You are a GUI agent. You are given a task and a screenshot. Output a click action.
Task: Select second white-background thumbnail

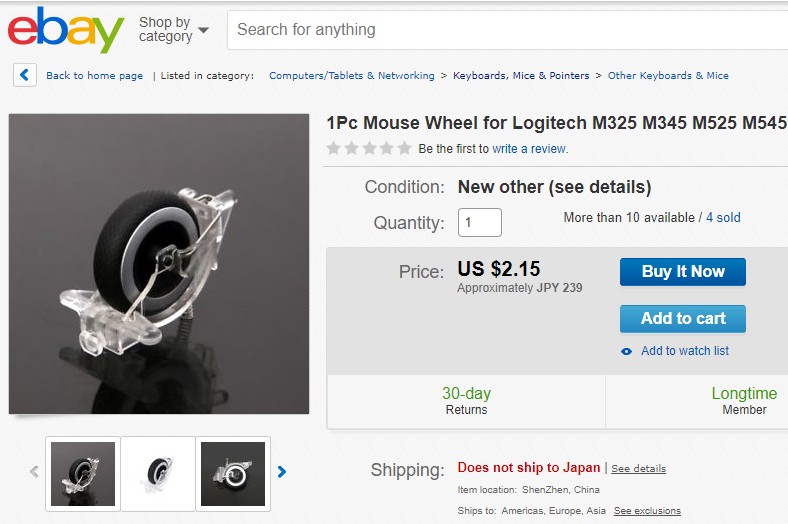point(158,473)
